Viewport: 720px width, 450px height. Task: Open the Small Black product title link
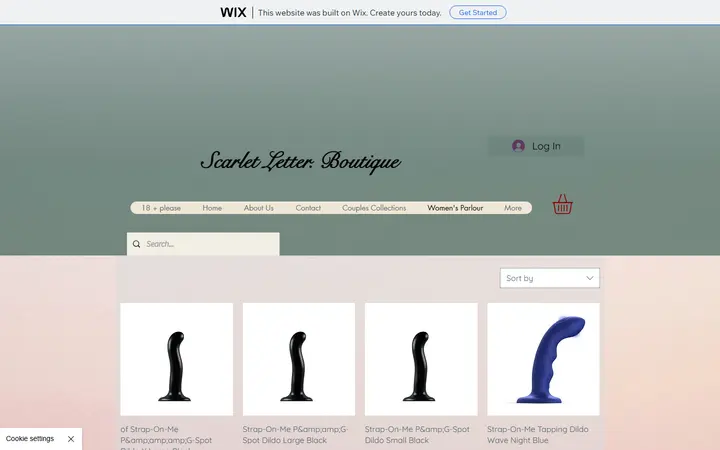[x=417, y=434]
